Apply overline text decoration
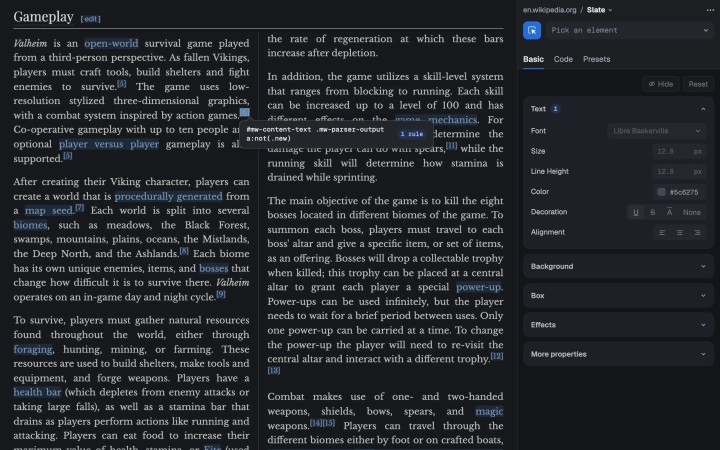Image resolution: width=720 pixels, height=450 pixels. [x=669, y=212]
